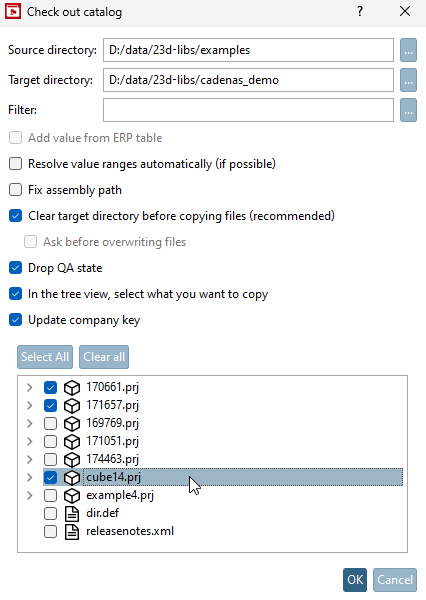Click the cube icon of 170661.prj

click(72, 388)
